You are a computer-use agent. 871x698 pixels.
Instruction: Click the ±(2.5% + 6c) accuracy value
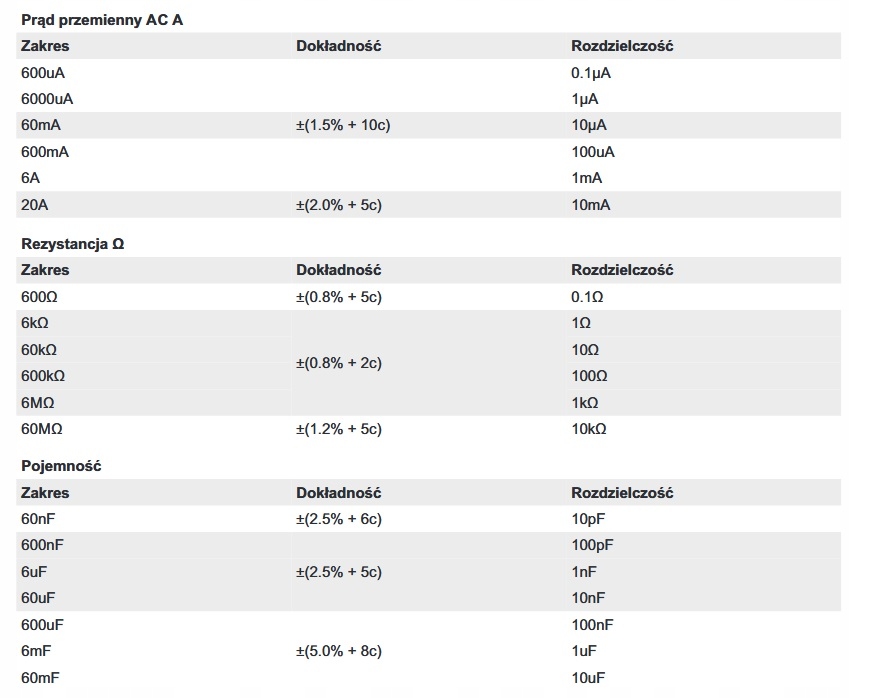click(x=340, y=519)
